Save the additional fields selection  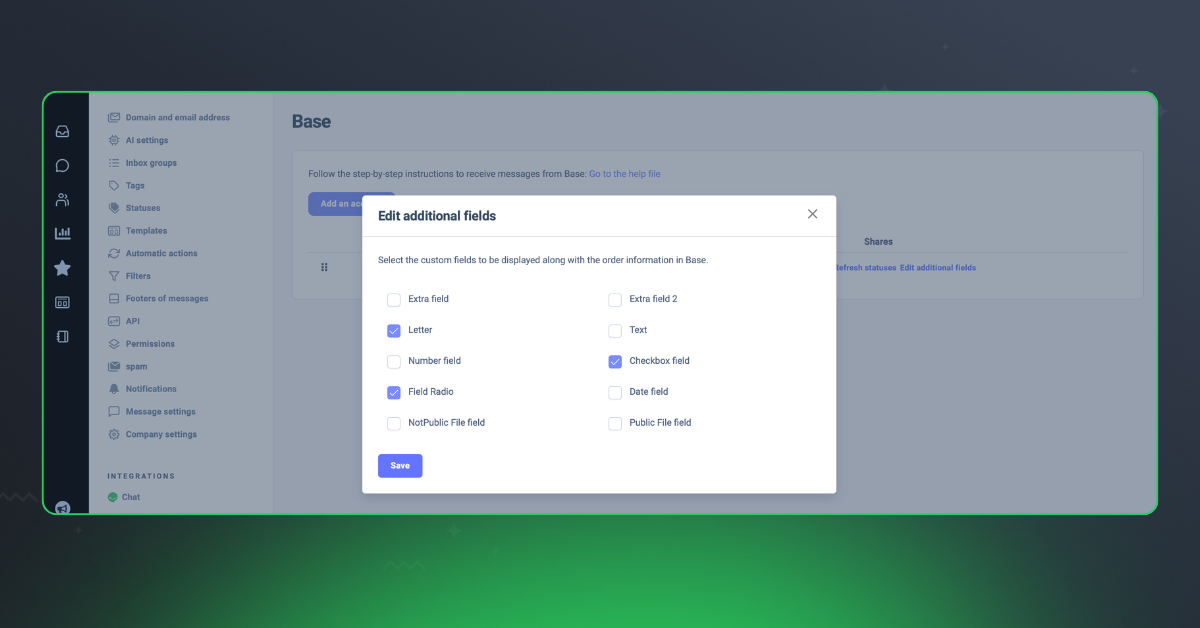click(x=400, y=466)
